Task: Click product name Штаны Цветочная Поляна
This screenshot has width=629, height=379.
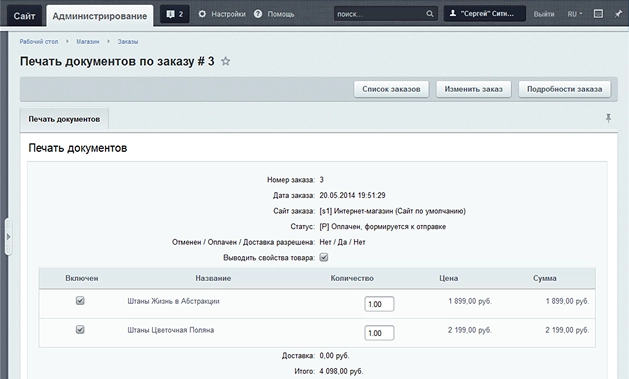Action: point(170,330)
